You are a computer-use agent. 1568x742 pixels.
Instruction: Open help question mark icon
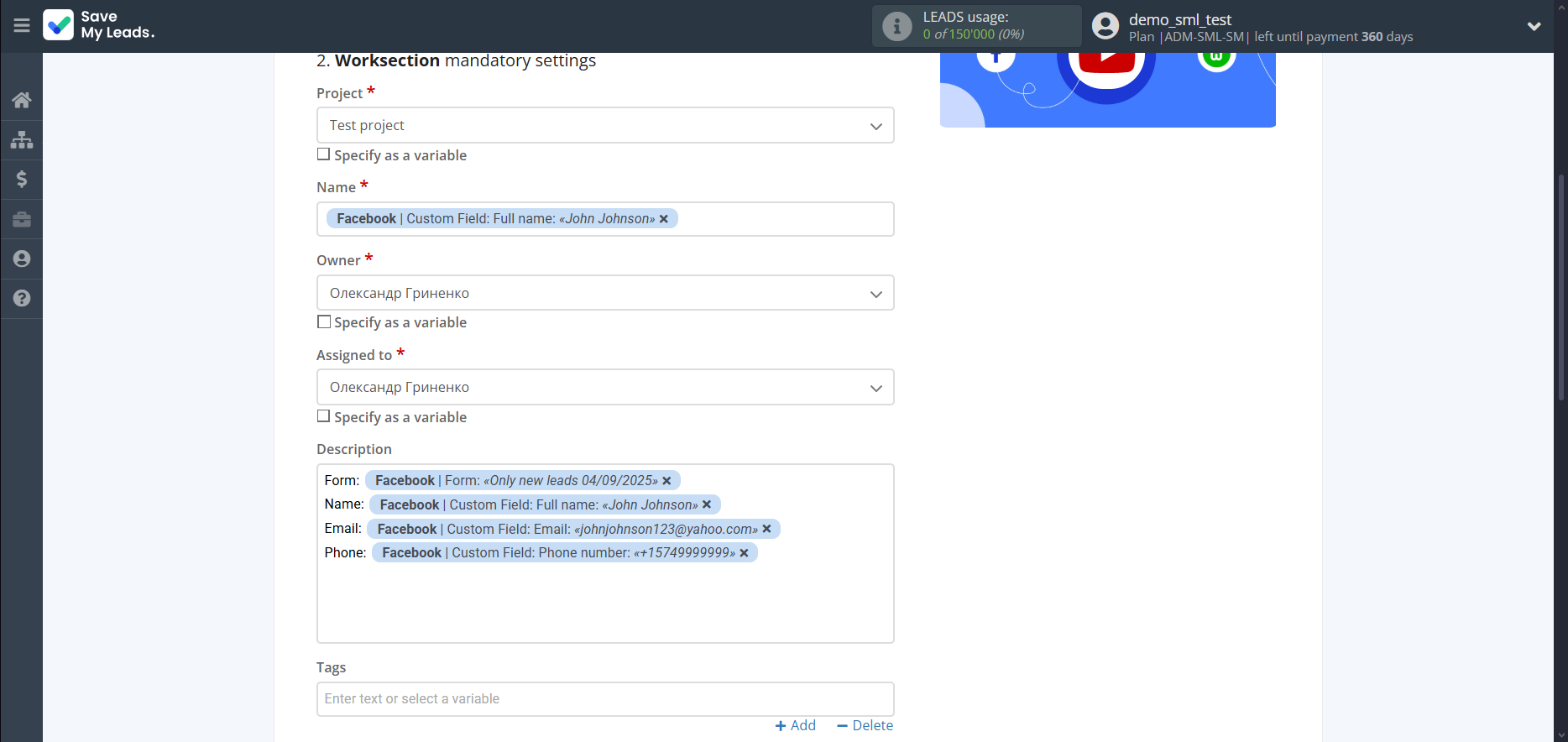22,298
